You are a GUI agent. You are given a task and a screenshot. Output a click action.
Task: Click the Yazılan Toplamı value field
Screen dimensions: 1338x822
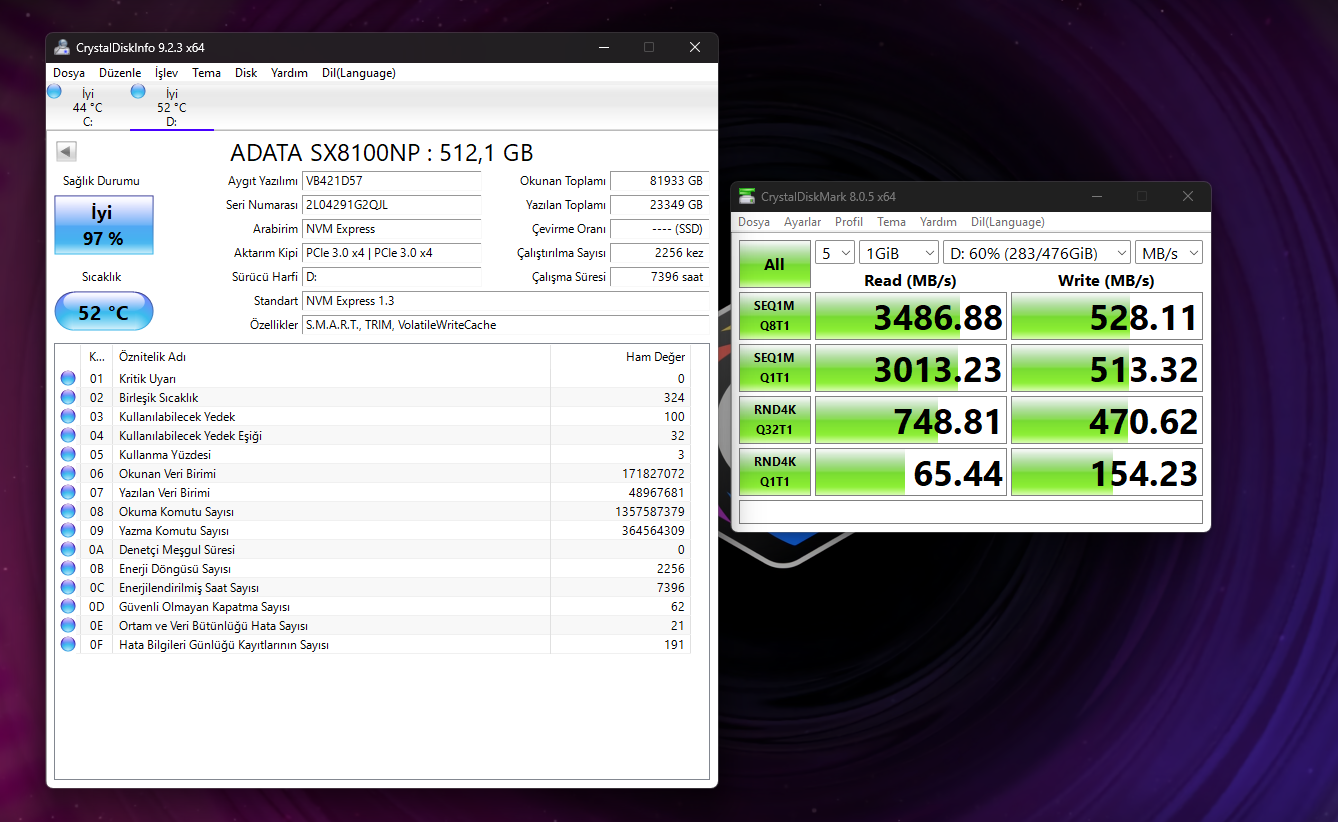pyautogui.click(x=659, y=205)
